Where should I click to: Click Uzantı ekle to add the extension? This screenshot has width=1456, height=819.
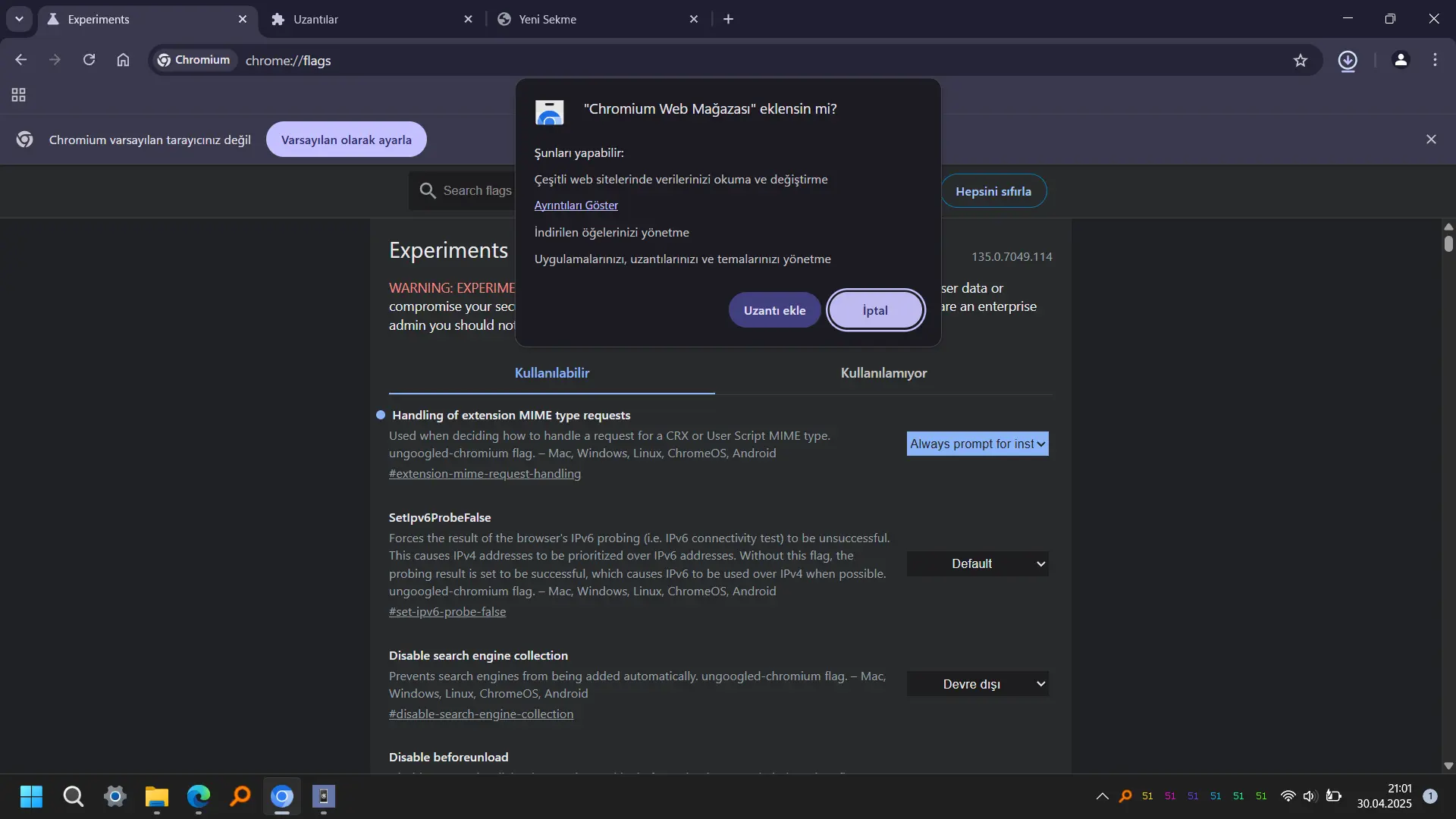[x=774, y=310]
